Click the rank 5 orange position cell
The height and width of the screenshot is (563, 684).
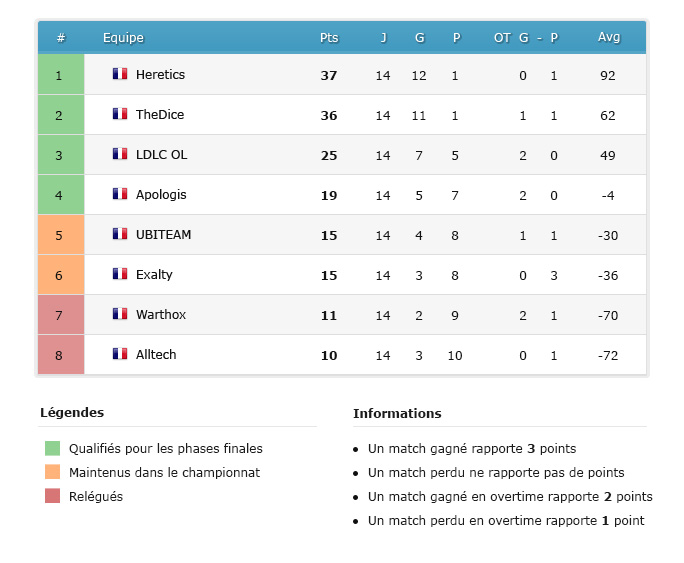[x=59, y=235]
